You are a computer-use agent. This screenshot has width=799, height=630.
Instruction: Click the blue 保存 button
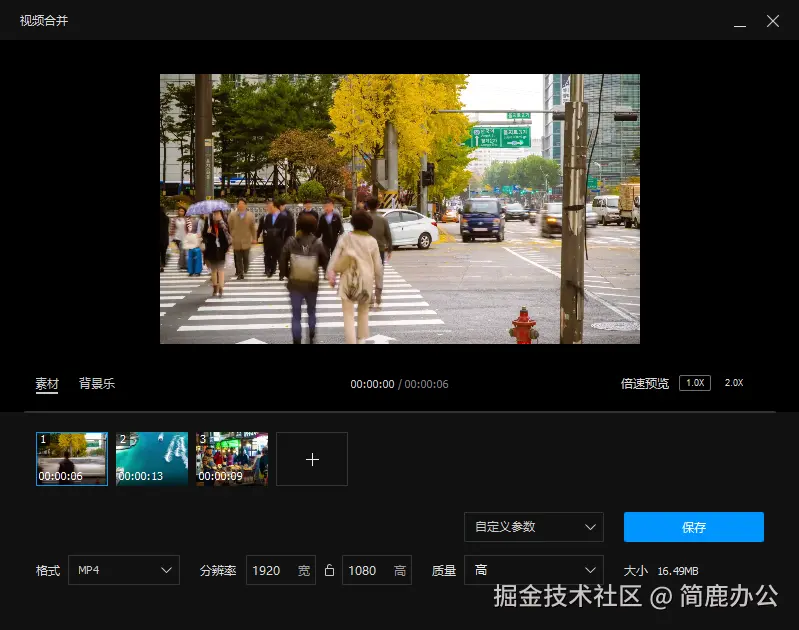pos(694,527)
